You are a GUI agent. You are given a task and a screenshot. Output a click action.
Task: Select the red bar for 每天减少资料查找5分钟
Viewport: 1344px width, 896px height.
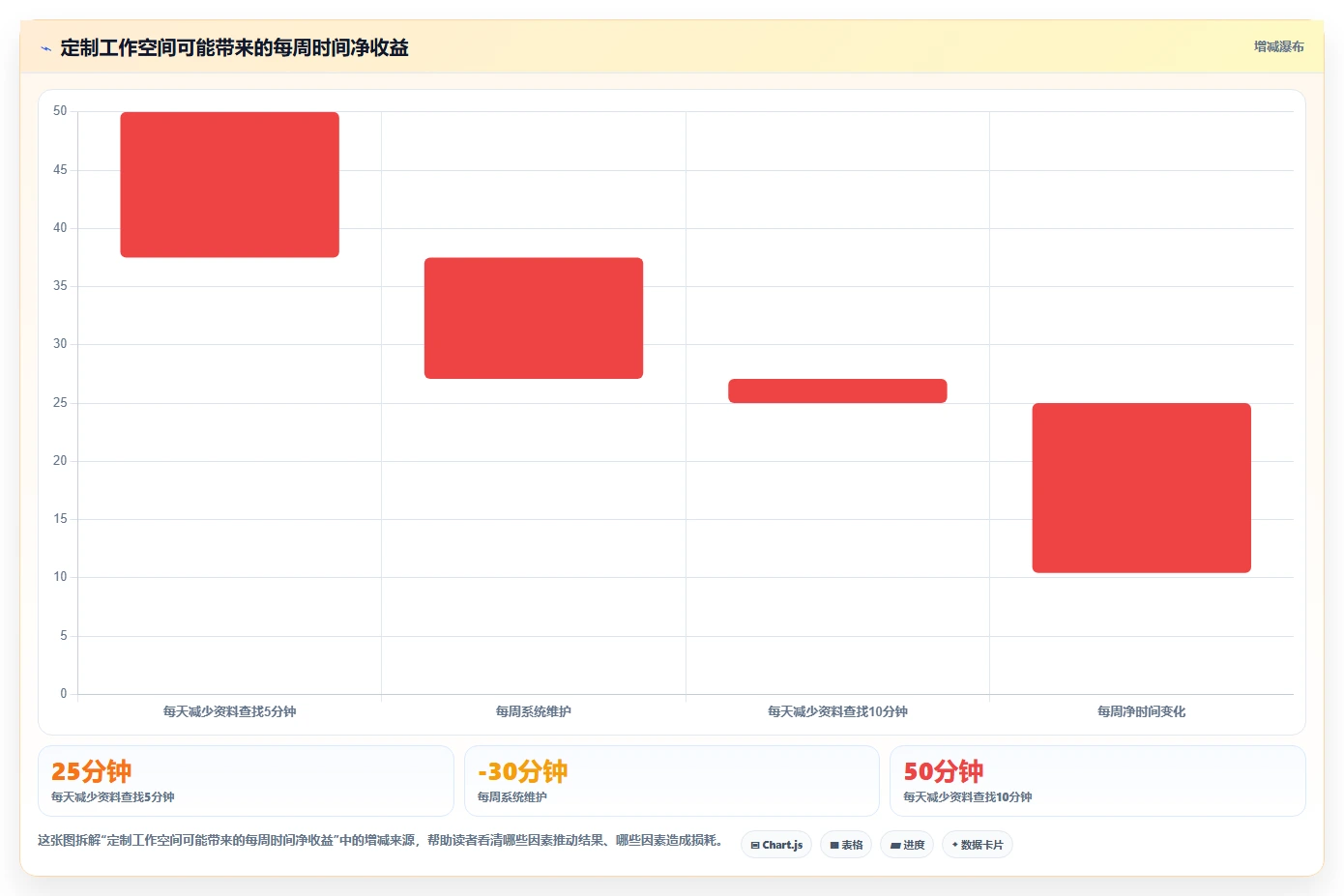pyautogui.click(x=229, y=185)
